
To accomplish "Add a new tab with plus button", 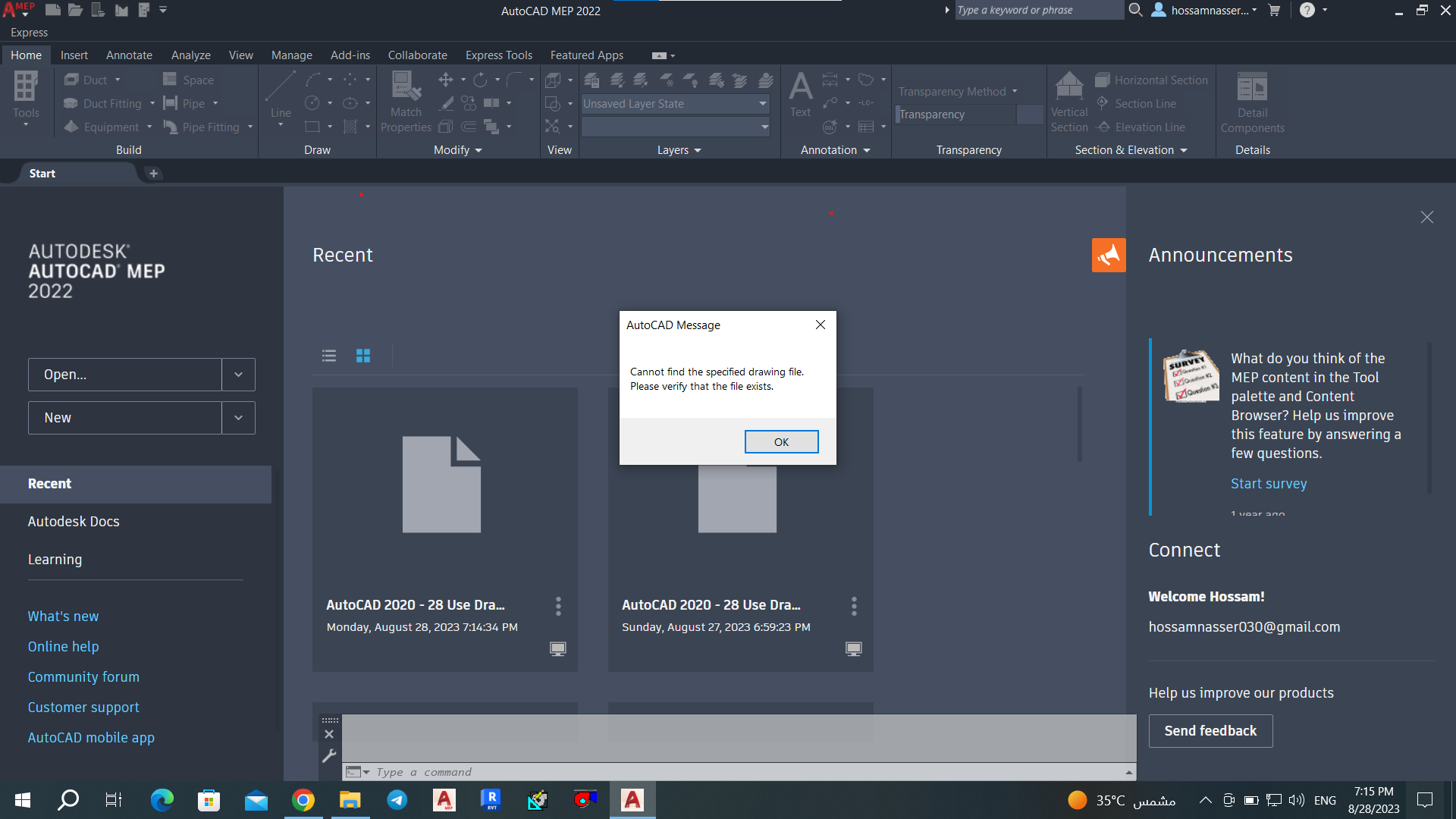I will (153, 174).
